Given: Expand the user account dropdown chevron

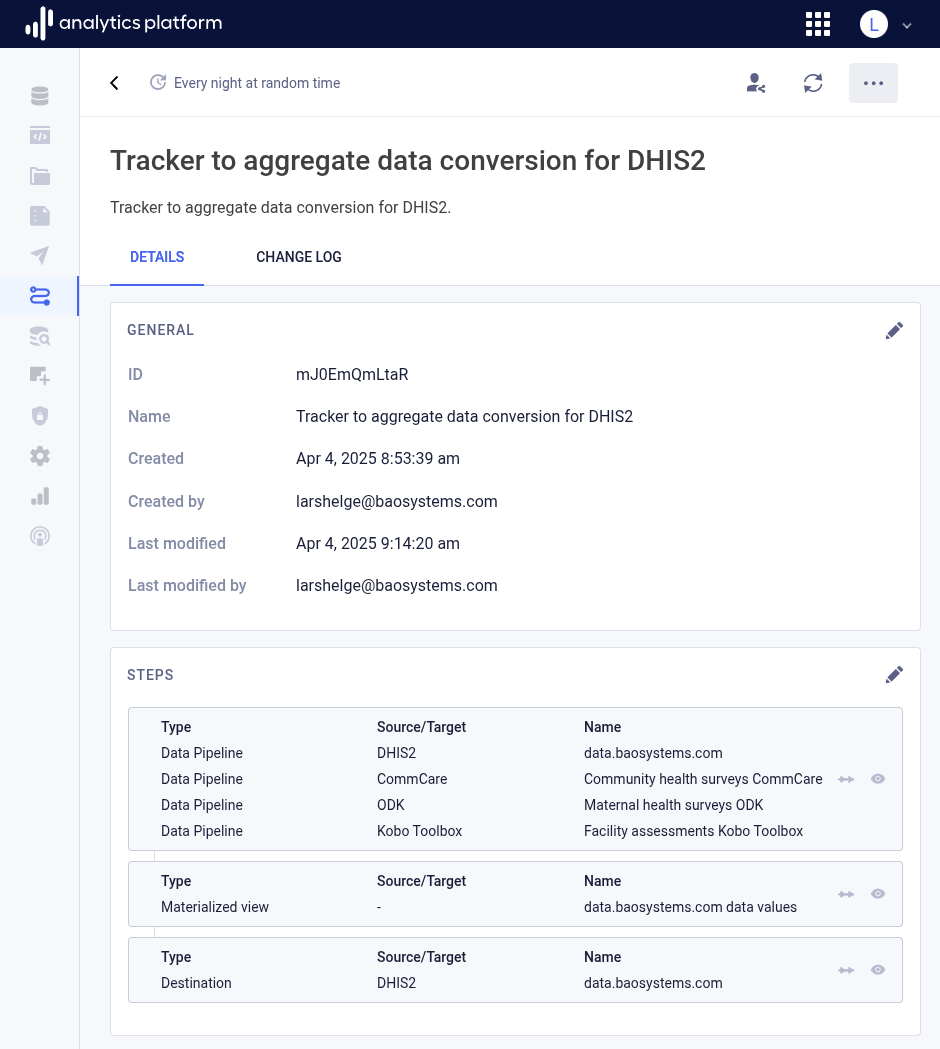Looking at the screenshot, I should click(907, 25).
